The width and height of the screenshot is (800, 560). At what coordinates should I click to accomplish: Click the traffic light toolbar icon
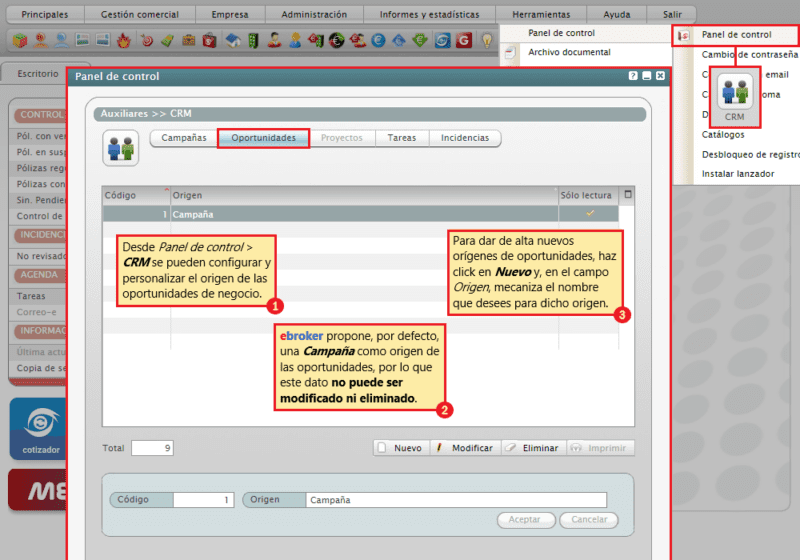pyautogui.click(x=252, y=41)
